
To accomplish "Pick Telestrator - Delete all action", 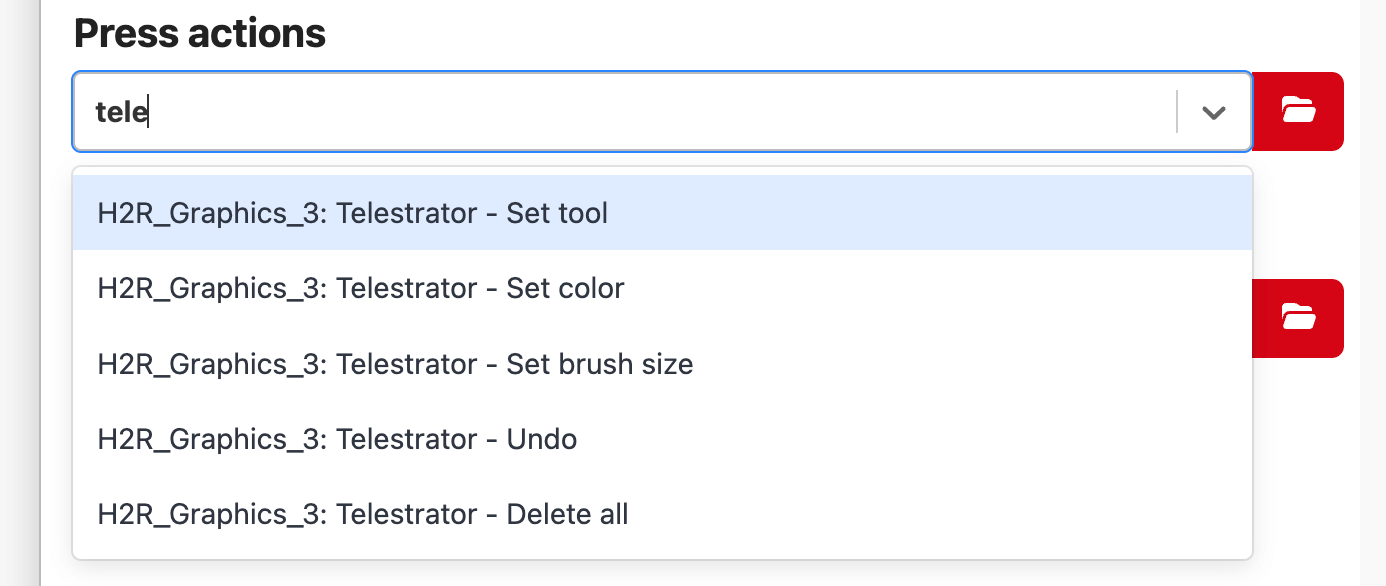I will [362, 513].
